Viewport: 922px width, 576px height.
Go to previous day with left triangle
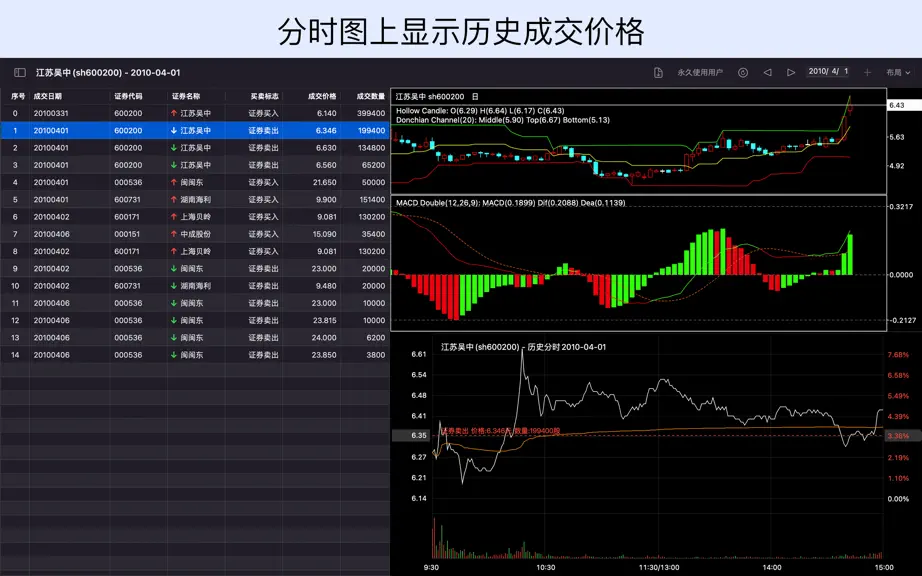coord(767,72)
